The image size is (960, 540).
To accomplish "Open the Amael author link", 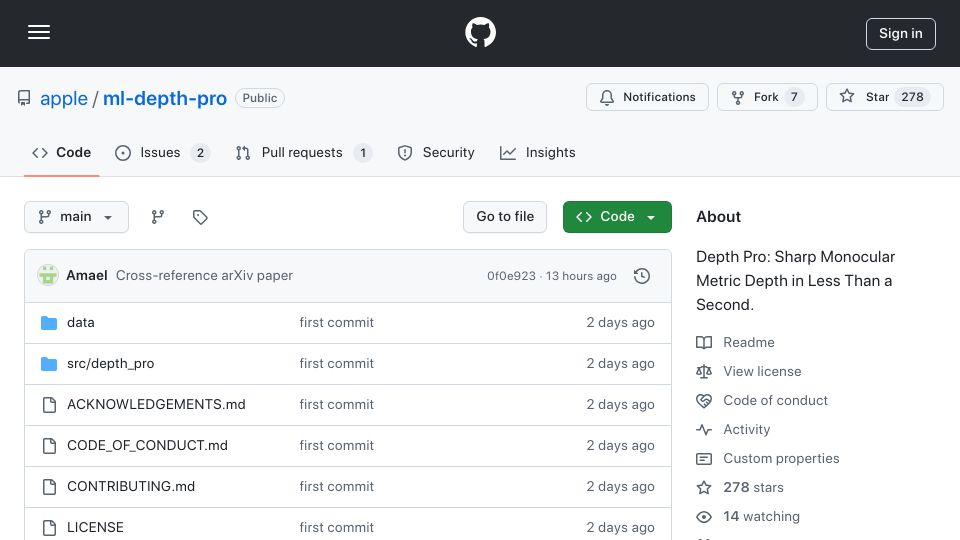I will 87,276.
